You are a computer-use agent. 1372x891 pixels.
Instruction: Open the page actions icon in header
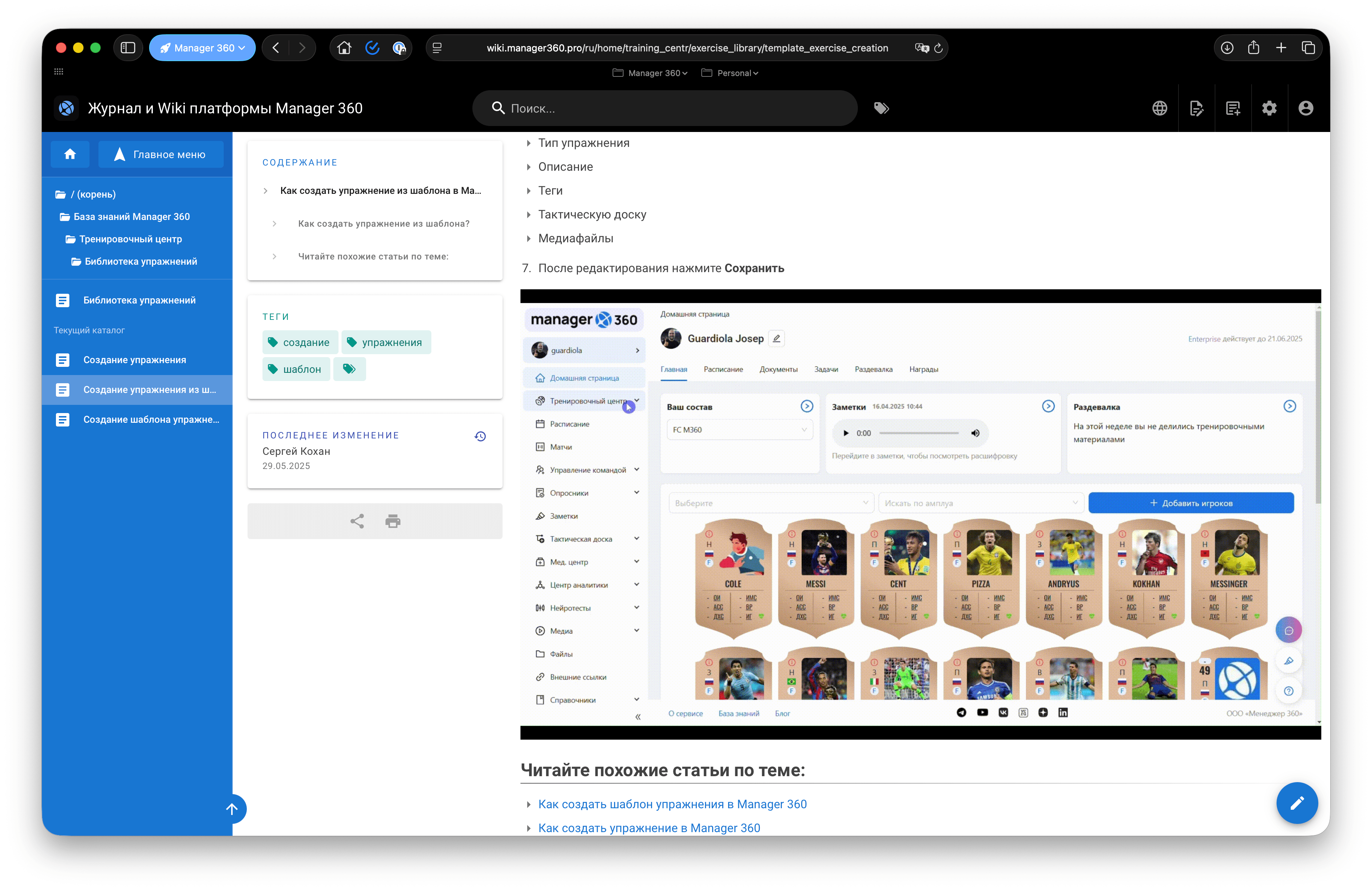(1197, 108)
